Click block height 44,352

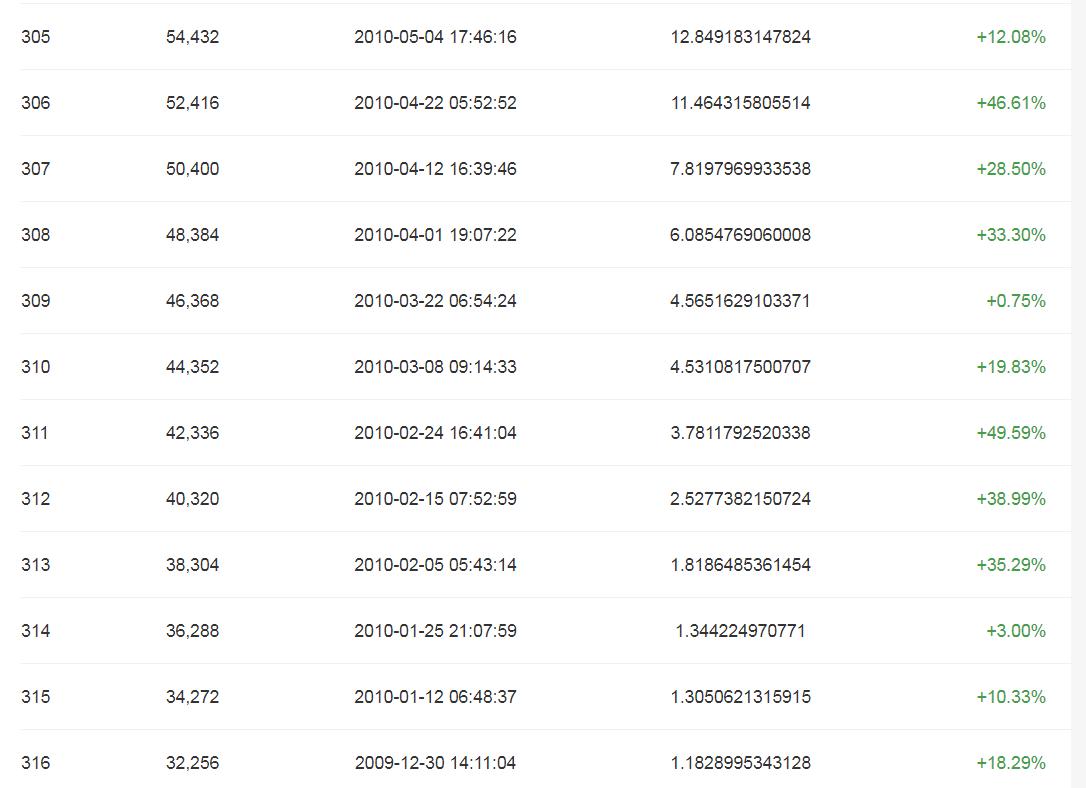192,367
